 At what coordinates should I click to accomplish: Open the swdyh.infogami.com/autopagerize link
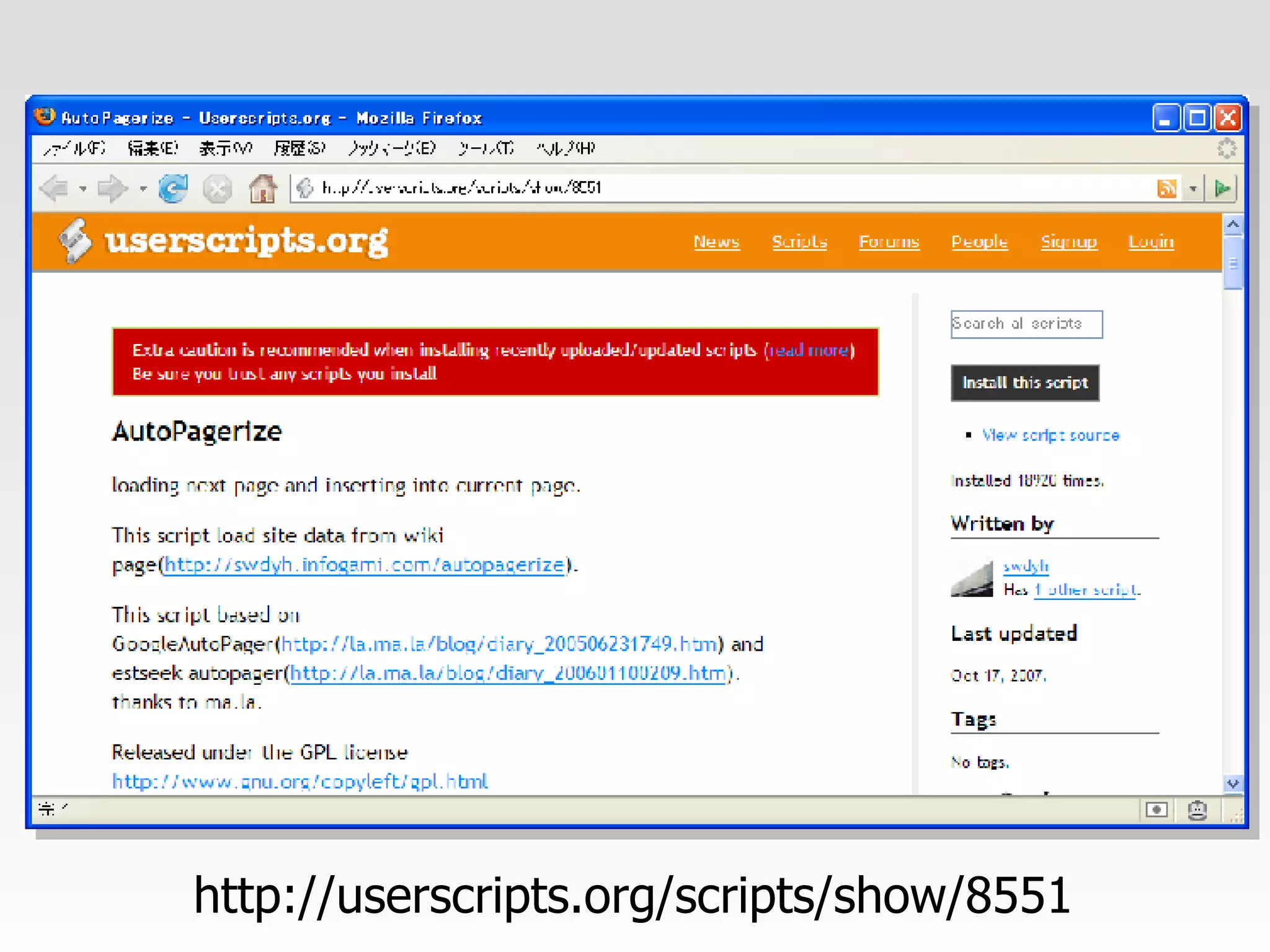(364, 565)
